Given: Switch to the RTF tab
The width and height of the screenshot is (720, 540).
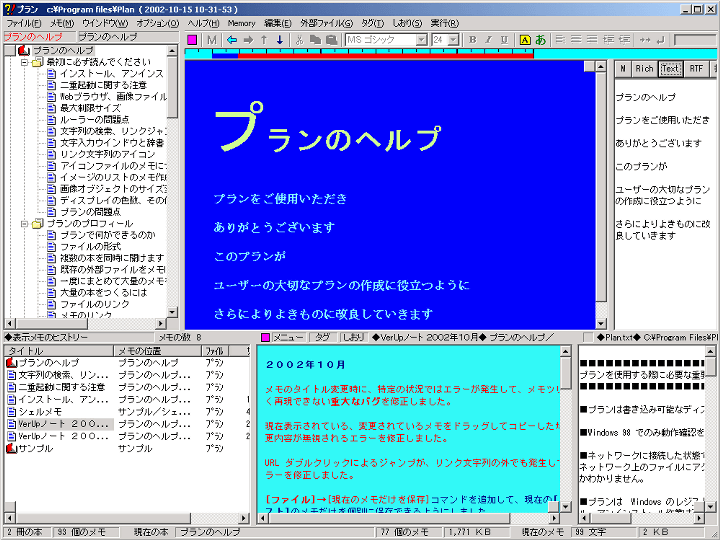Looking at the screenshot, I should coord(696,69).
